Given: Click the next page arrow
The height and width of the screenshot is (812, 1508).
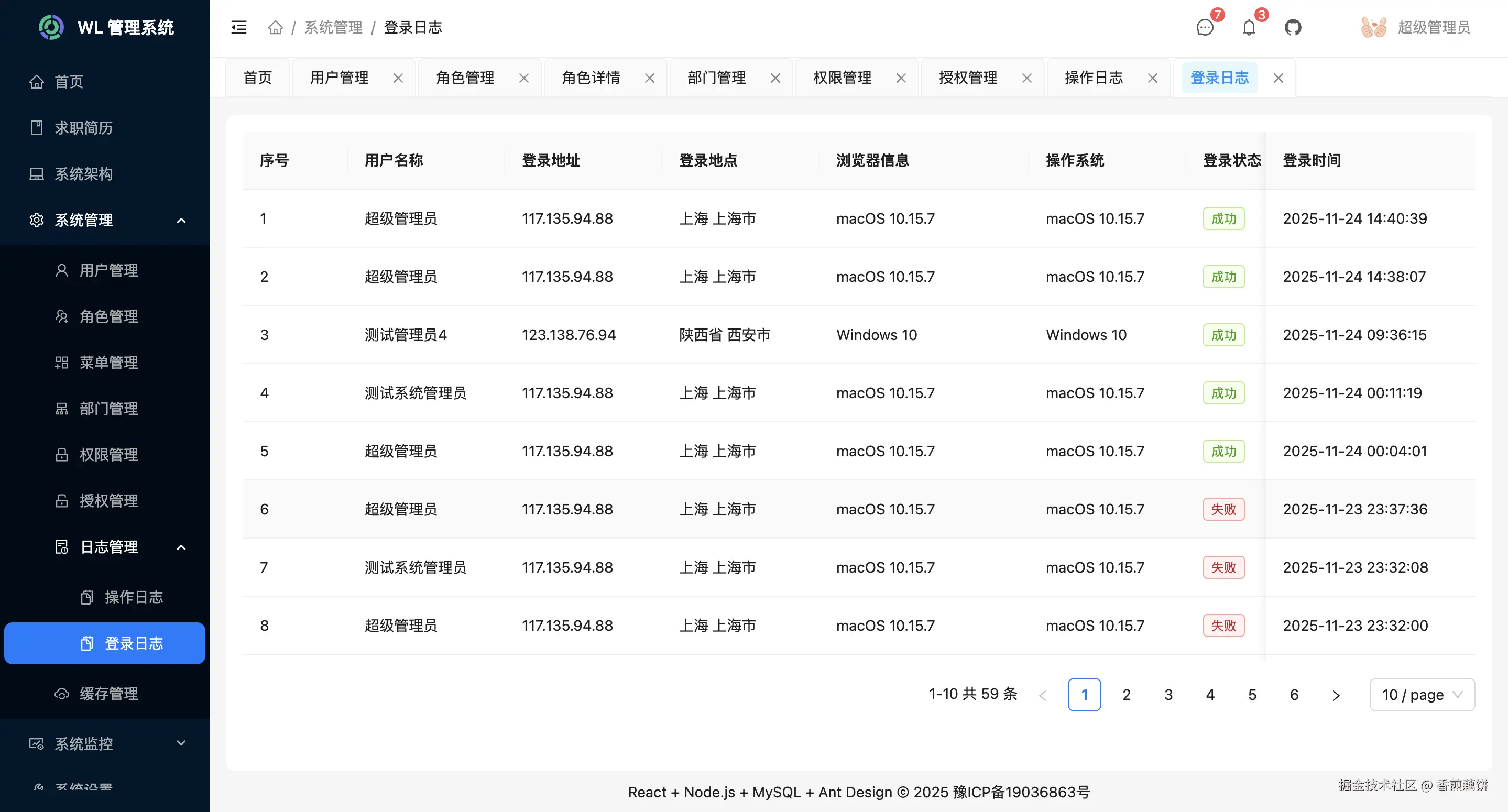Looking at the screenshot, I should click(x=1336, y=695).
